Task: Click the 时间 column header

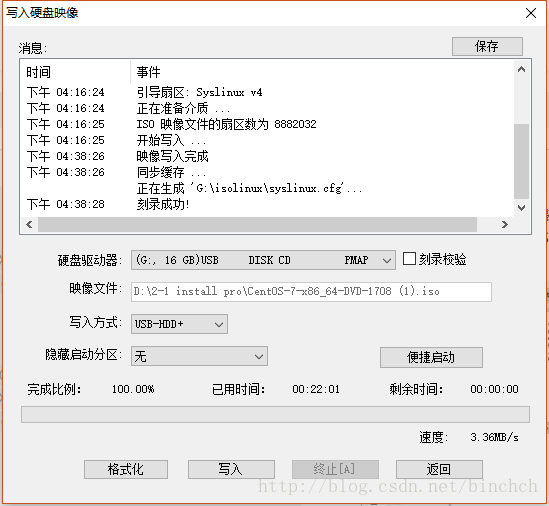Action: point(75,72)
